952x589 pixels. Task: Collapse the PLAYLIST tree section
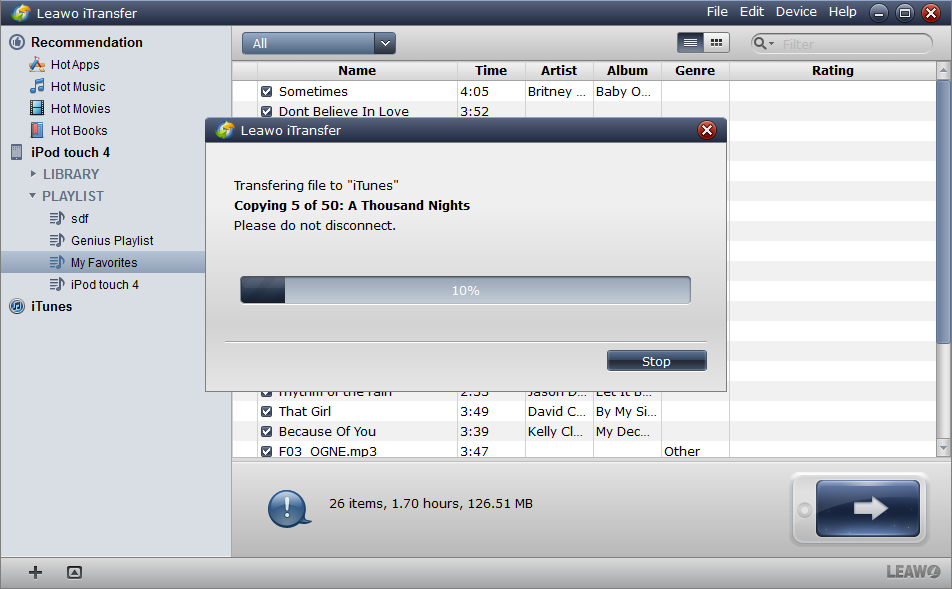33,196
